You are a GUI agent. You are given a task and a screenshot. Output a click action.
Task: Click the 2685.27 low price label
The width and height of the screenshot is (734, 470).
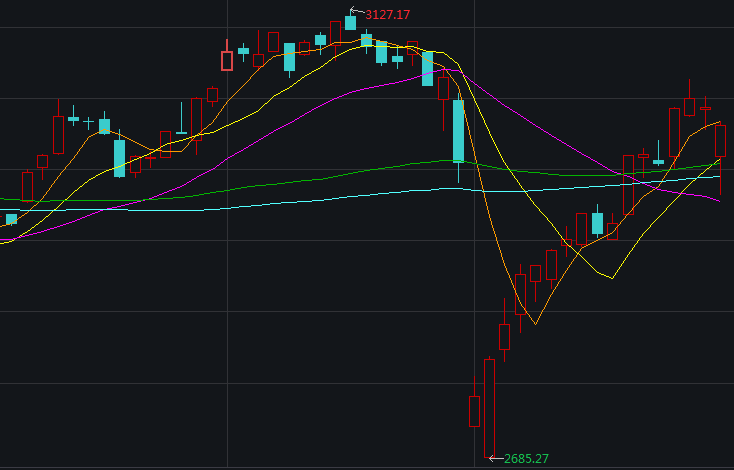tap(526, 458)
